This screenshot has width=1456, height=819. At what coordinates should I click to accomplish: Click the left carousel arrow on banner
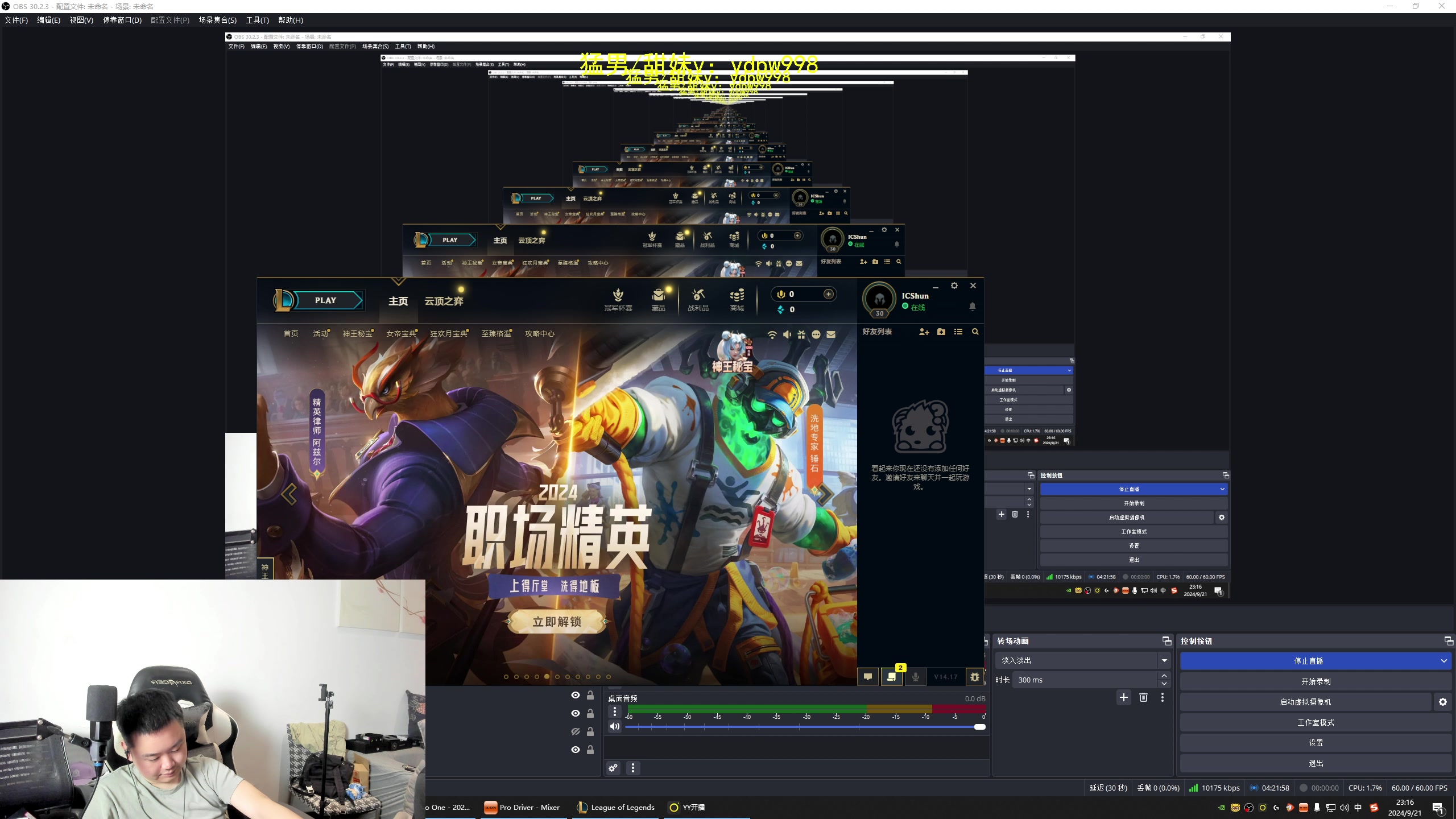[x=289, y=494]
